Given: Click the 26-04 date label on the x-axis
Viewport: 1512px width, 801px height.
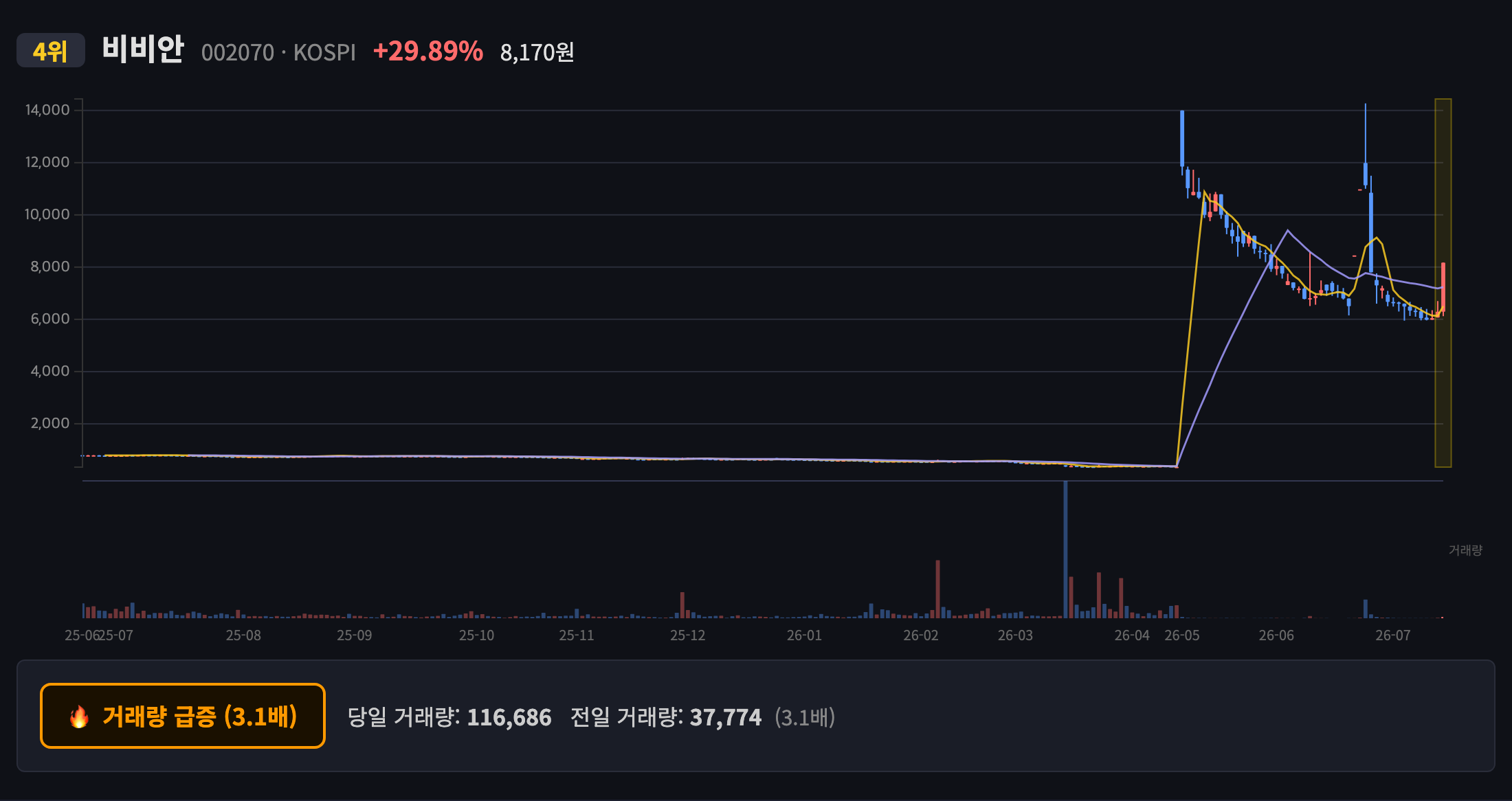Looking at the screenshot, I should tap(1132, 635).
